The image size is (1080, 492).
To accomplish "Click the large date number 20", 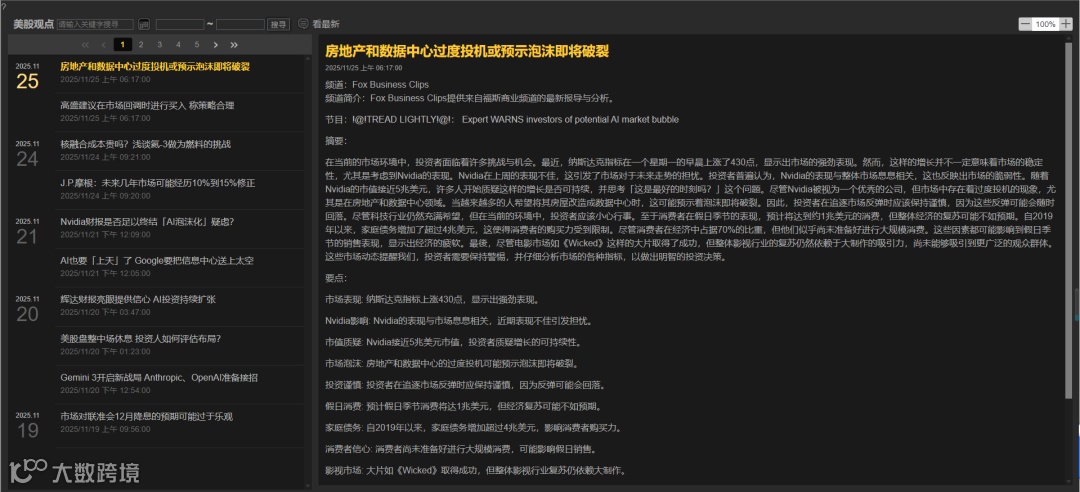I will coord(28,314).
